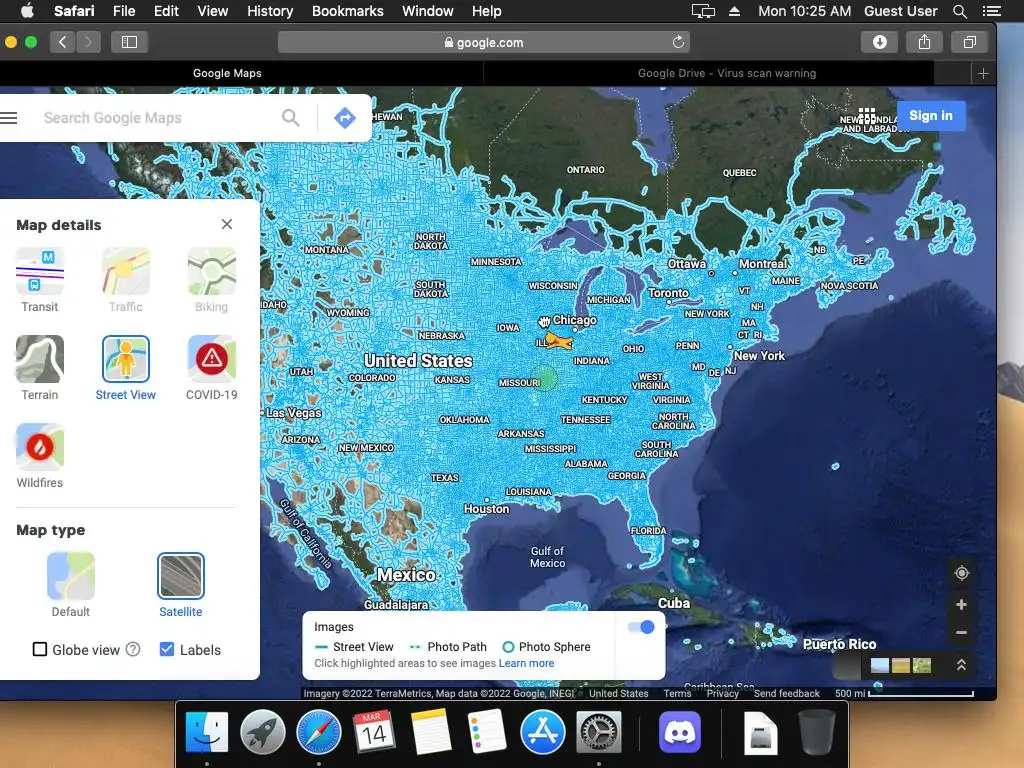Viewport: 1024px width, 768px height.
Task: Zoom out with the minus button
Action: (961, 632)
